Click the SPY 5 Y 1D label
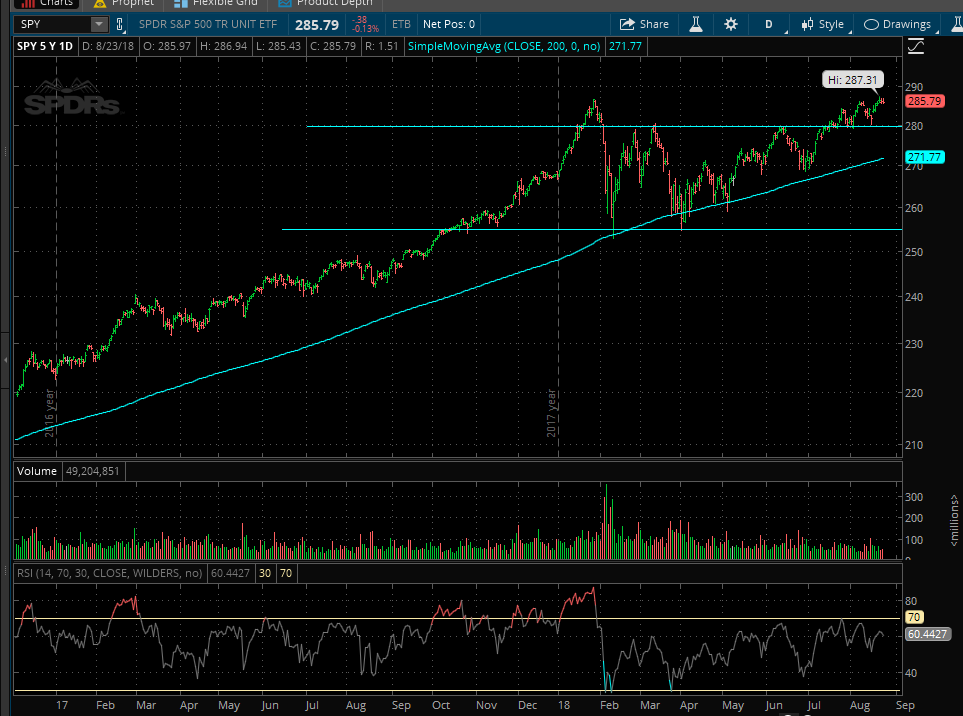 (x=45, y=46)
